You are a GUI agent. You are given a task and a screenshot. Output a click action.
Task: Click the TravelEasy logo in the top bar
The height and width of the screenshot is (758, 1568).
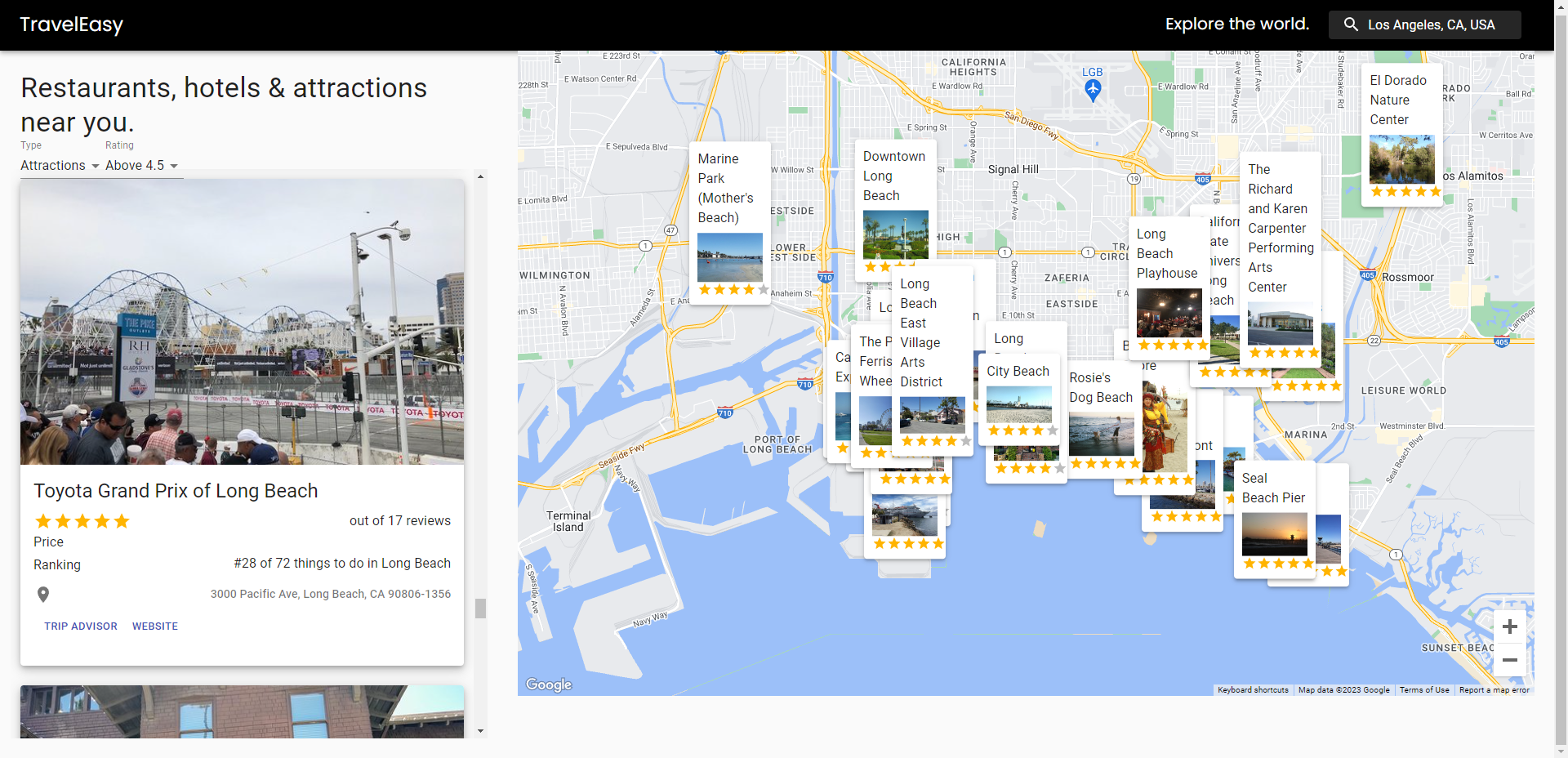click(71, 25)
